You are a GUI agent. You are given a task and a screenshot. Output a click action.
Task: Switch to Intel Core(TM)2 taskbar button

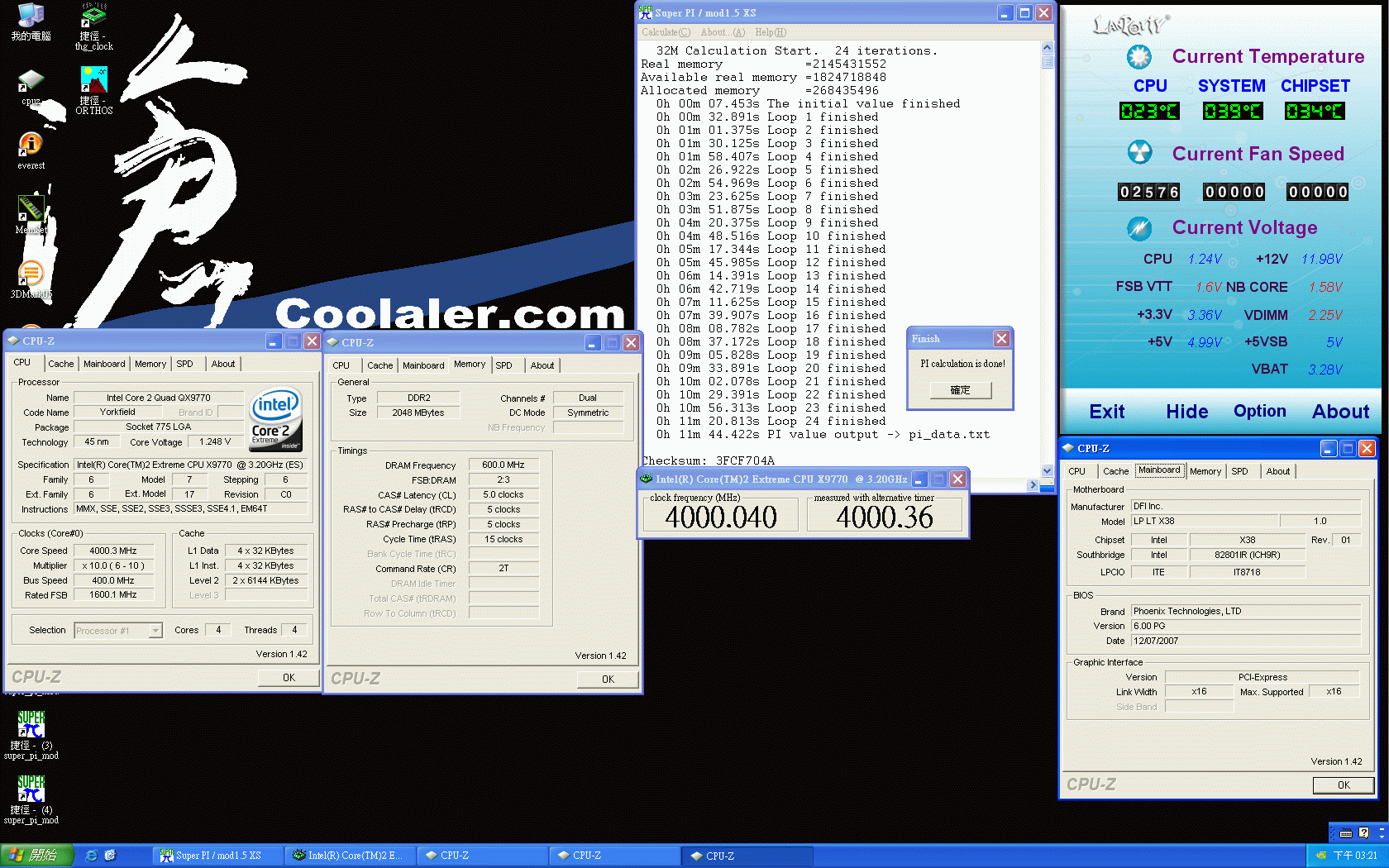[351, 856]
